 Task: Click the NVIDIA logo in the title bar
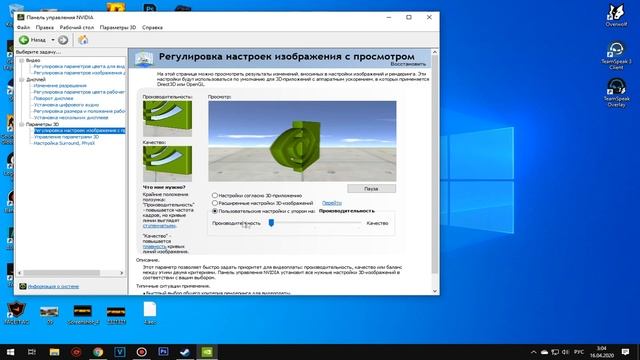[21, 17]
